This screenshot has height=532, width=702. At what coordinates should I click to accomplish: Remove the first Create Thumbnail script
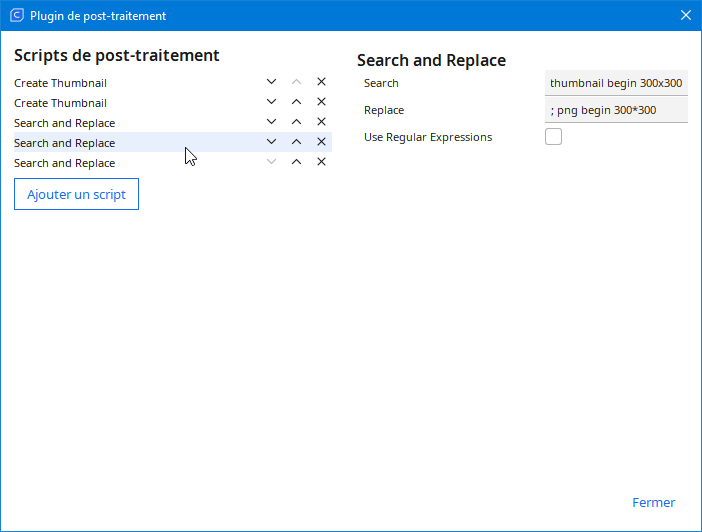click(321, 82)
